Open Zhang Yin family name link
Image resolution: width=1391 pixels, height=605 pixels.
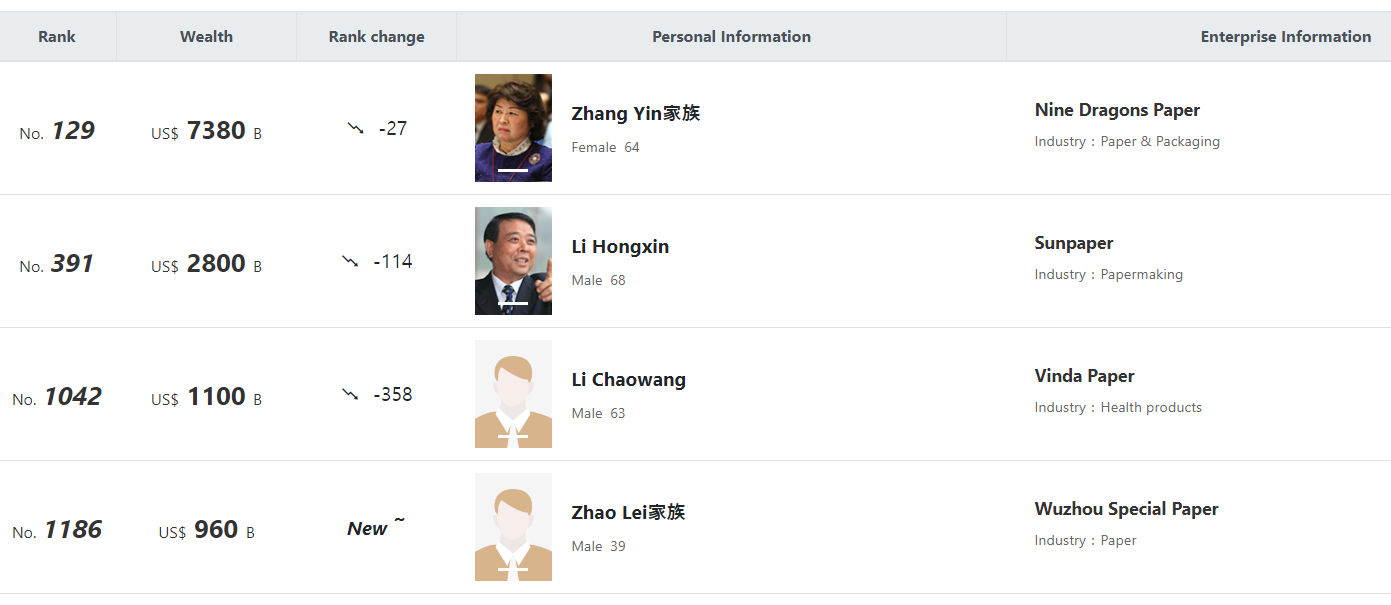point(635,114)
